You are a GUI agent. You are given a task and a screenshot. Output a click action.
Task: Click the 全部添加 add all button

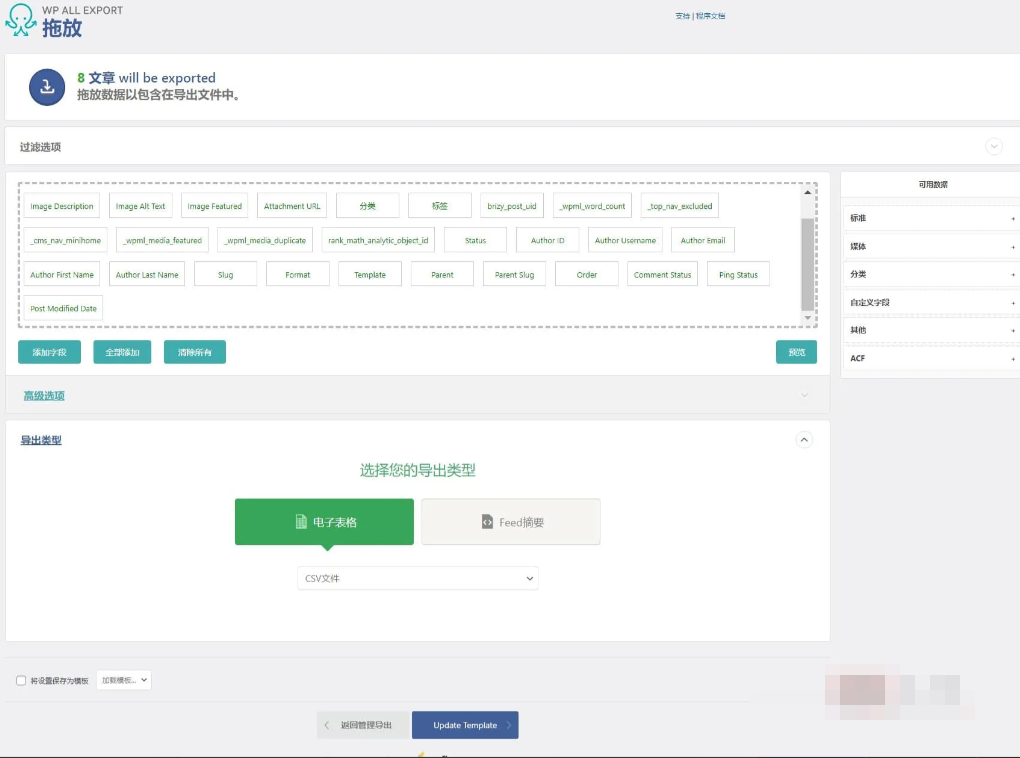(122, 352)
